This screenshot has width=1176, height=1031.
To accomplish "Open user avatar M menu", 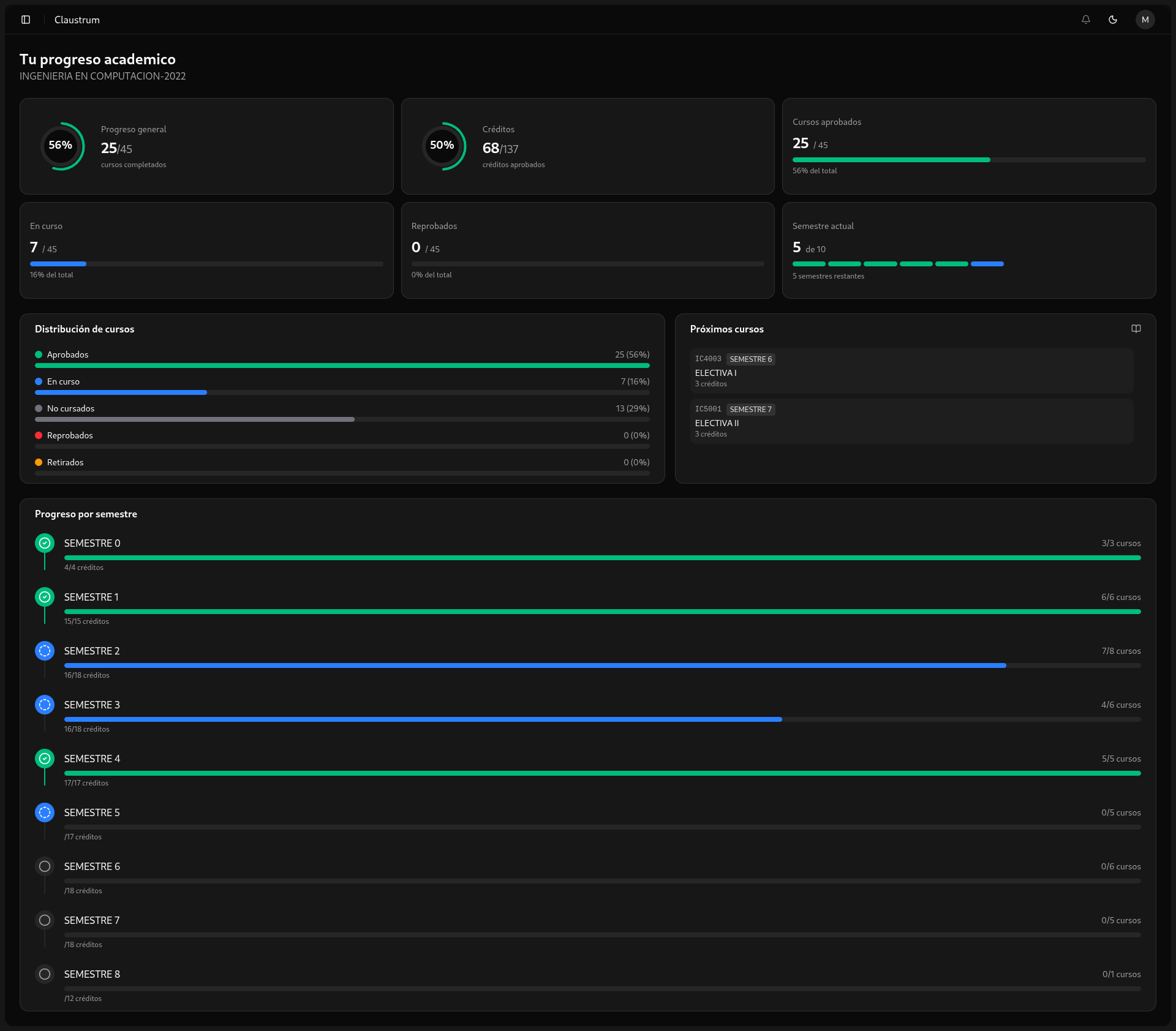I will (x=1145, y=20).
